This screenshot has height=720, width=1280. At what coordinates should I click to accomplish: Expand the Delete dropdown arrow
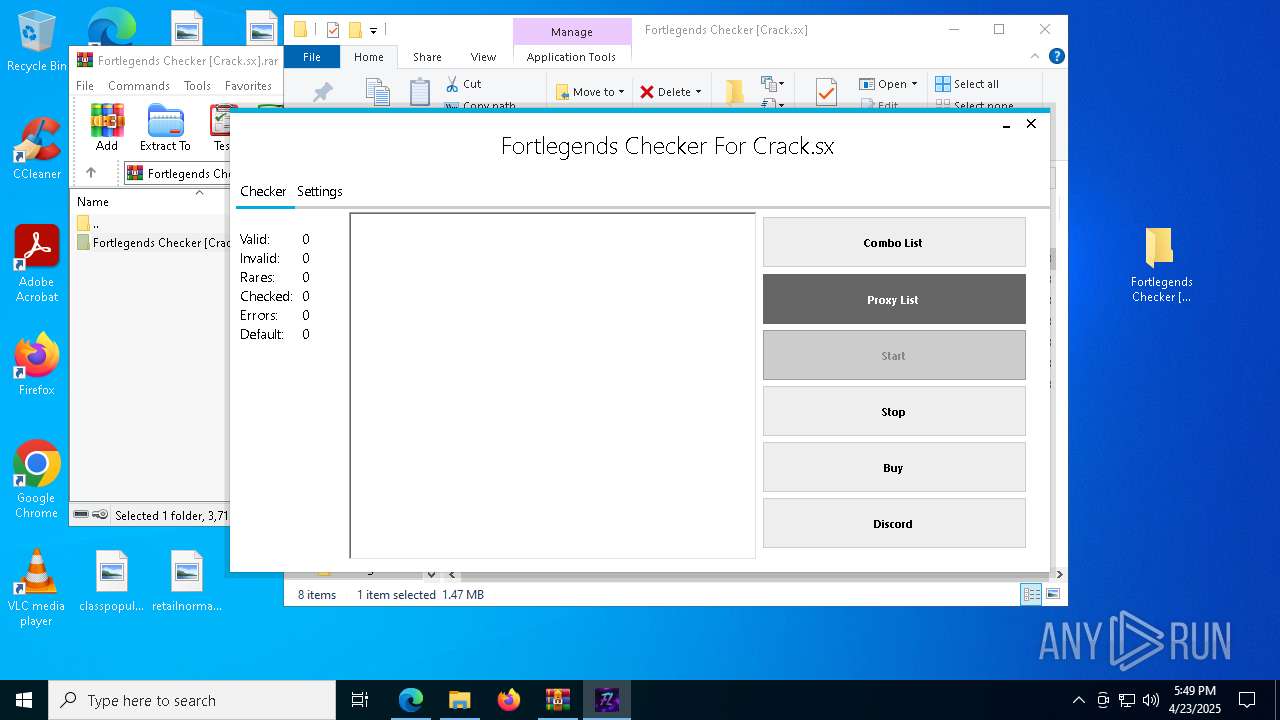click(x=698, y=92)
